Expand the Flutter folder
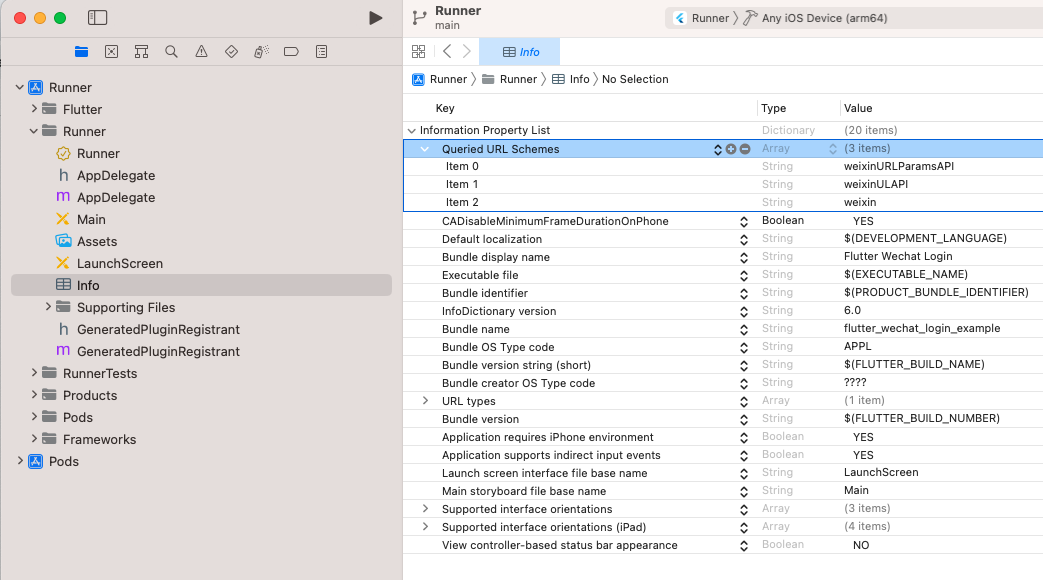Image resolution: width=1043 pixels, height=580 pixels. (34, 108)
